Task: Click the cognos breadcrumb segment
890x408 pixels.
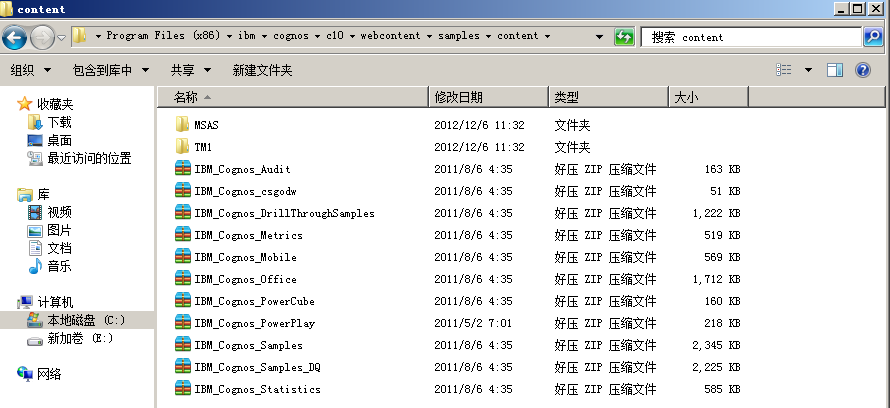Action: tap(291, 36)
